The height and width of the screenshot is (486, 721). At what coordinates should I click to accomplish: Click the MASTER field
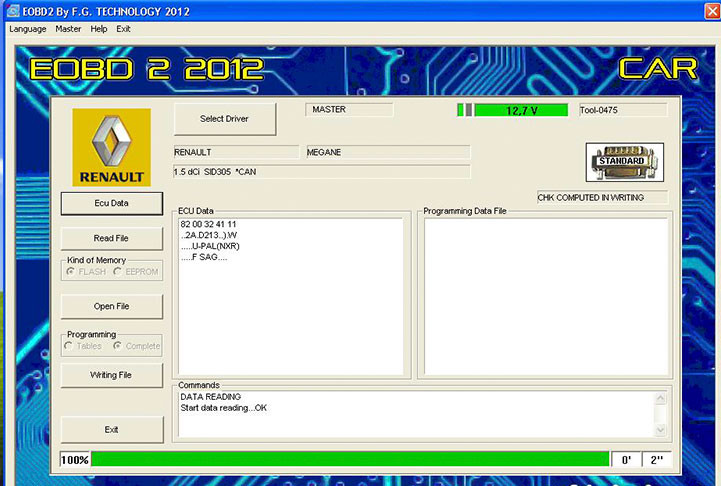(x=349, y=109)
